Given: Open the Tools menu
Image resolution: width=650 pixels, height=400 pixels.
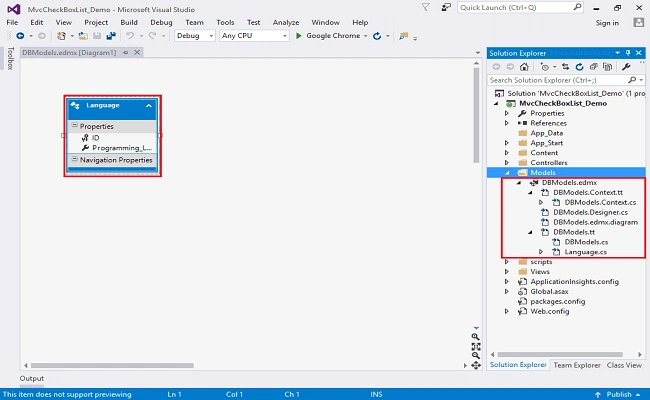Looking at the screenshot, I should (225, 22).
